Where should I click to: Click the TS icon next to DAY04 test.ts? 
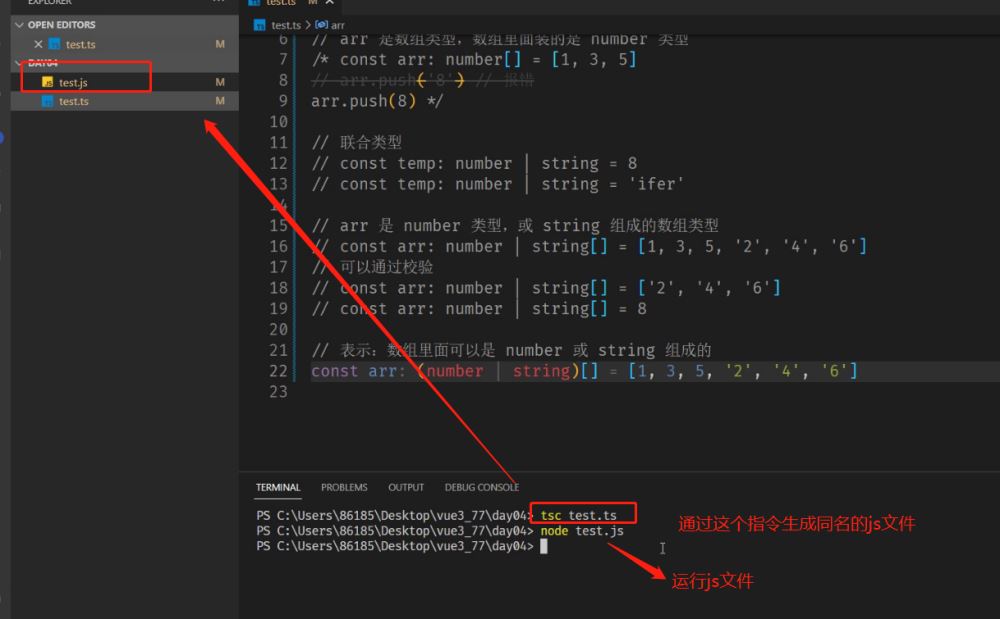pyautogui.click(x=47, y=101)
